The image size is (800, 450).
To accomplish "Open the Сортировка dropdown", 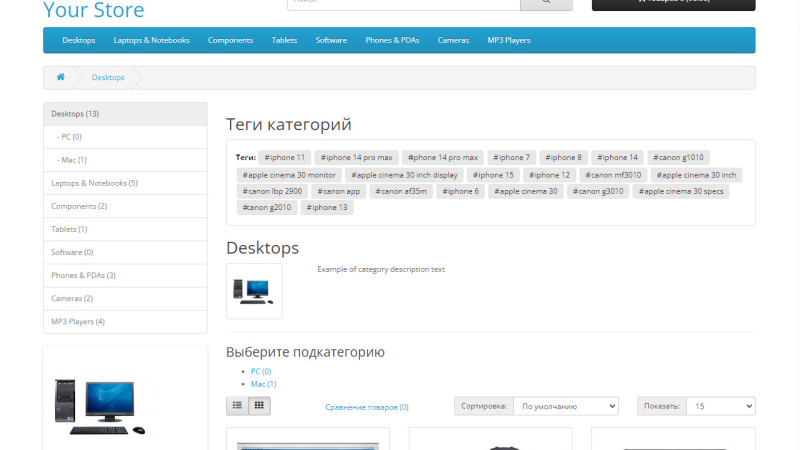I will (x=566, y=406).
